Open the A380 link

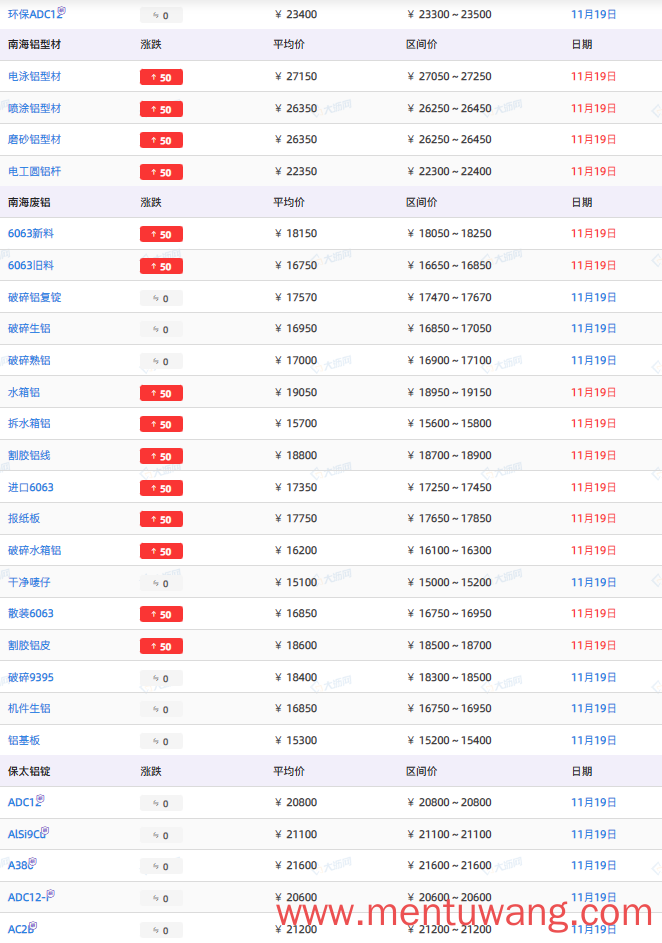pyautogui.click(x=20, y=866)
